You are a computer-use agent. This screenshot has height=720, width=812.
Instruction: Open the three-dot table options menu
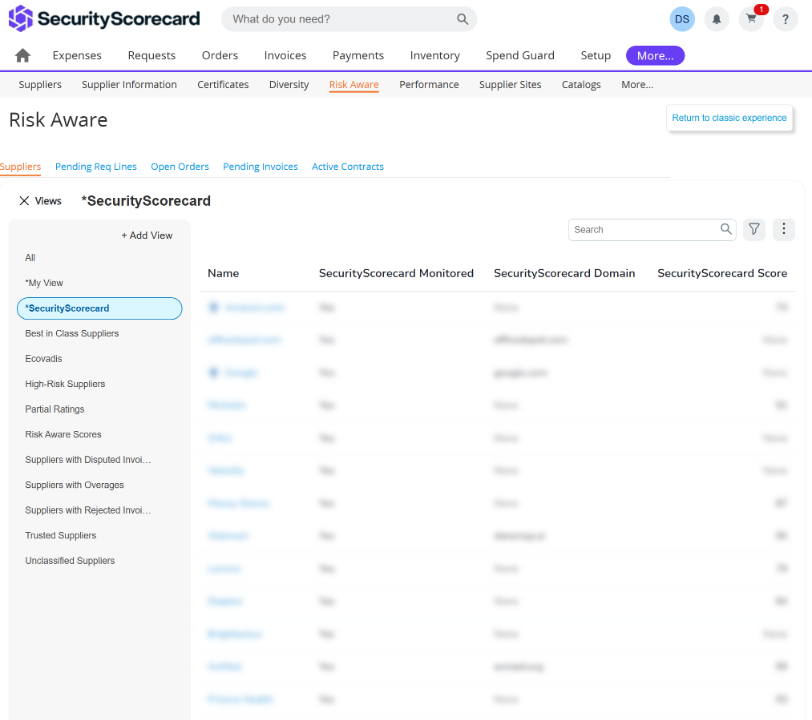coord(784,229)
